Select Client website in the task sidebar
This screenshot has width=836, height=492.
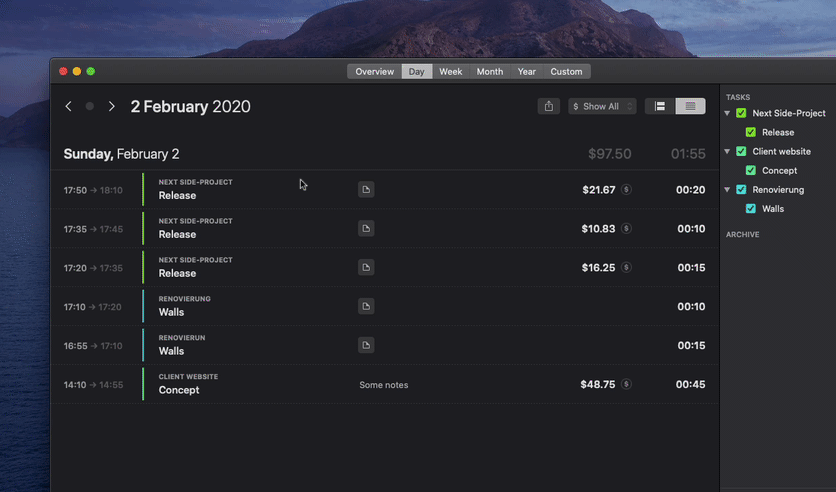click(781, 151)
